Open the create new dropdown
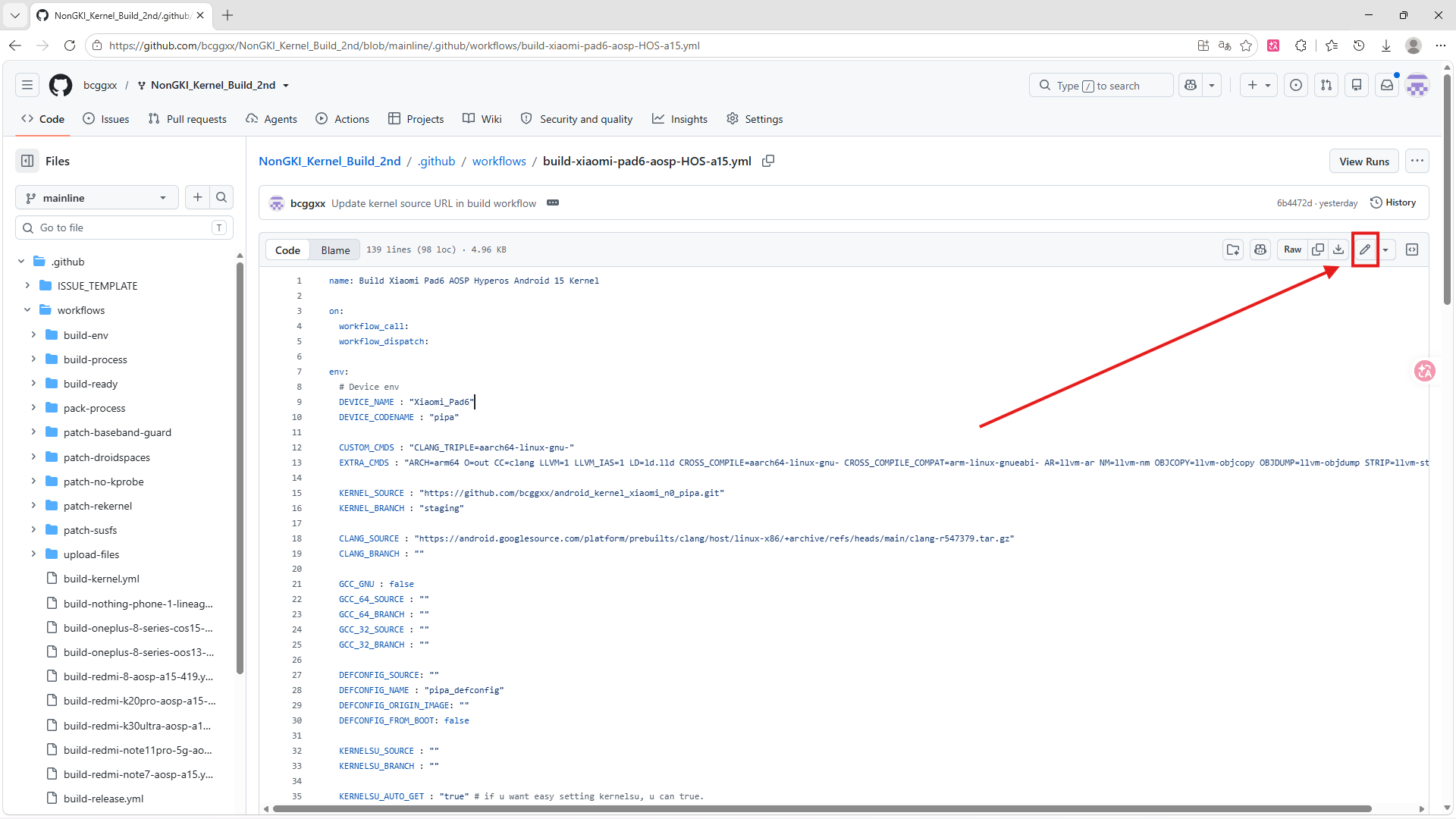 [1259, 85]
